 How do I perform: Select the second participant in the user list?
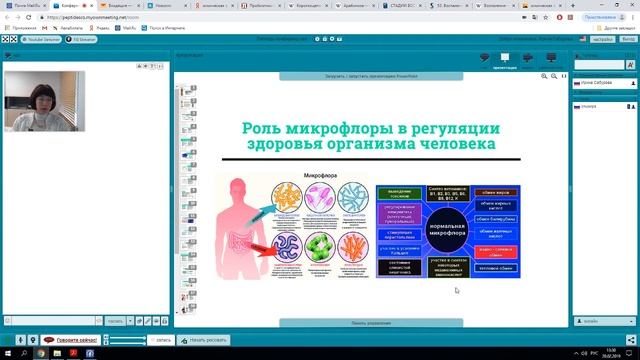pyautogui.click(x=604, y=107)
